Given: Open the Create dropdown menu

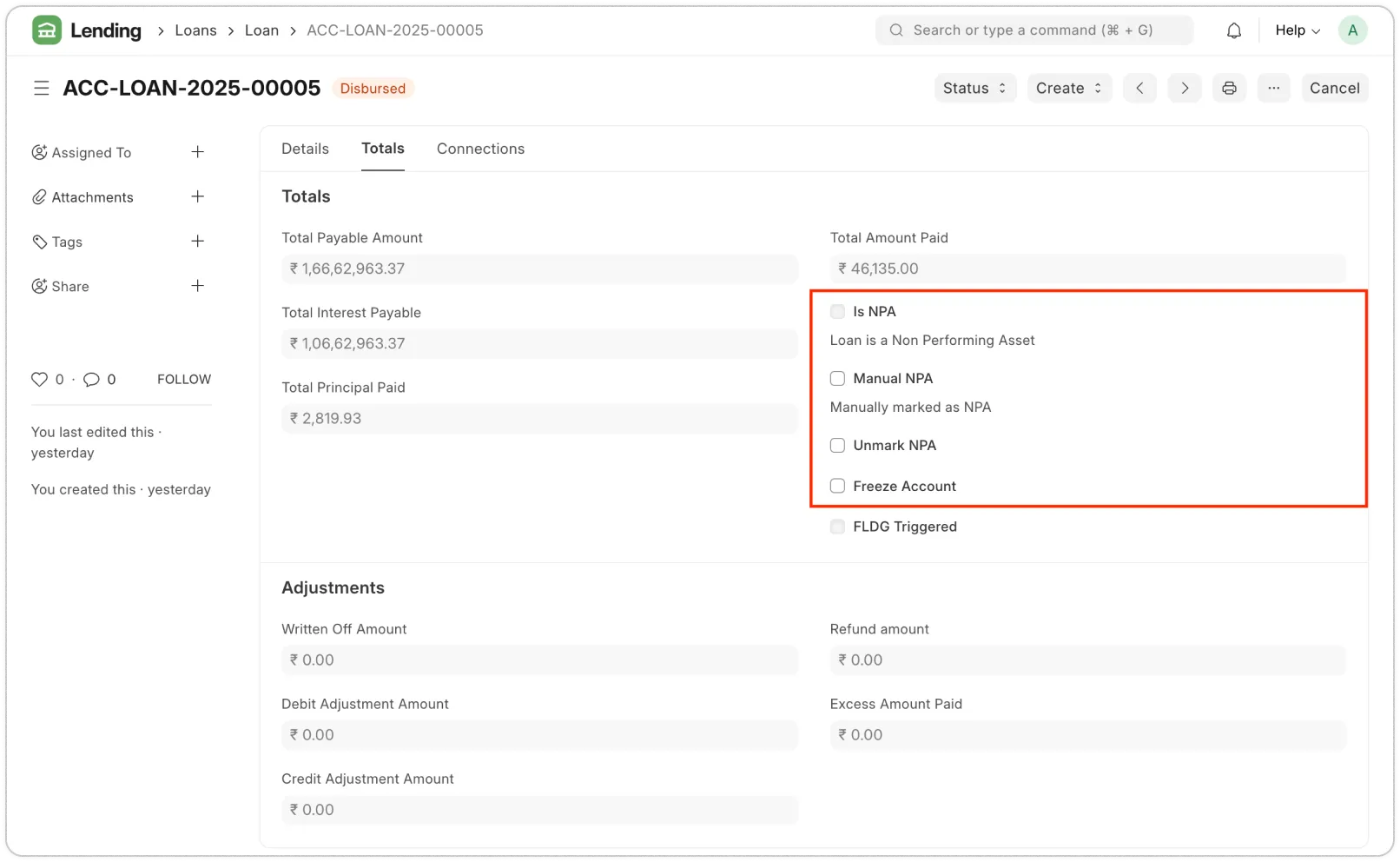Looking at the screenshot, I should (x=1068, y=89).
